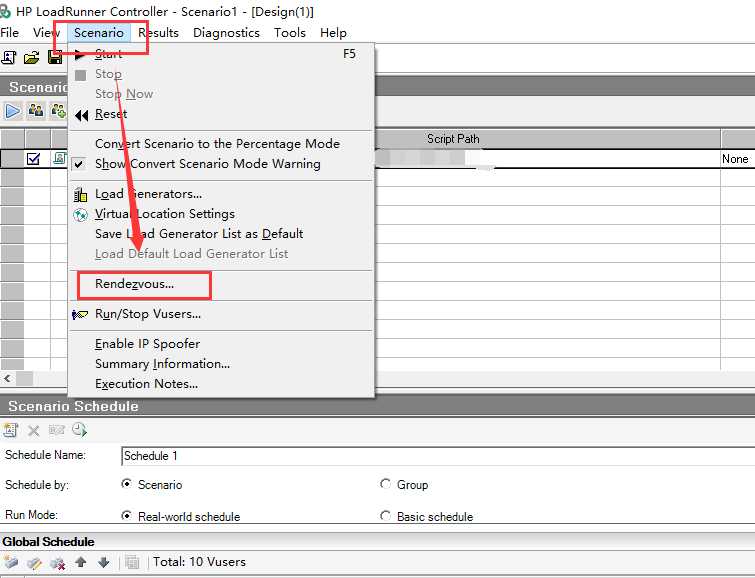
Task: Toggle the first group row checkbox
Action: (33, 158)
